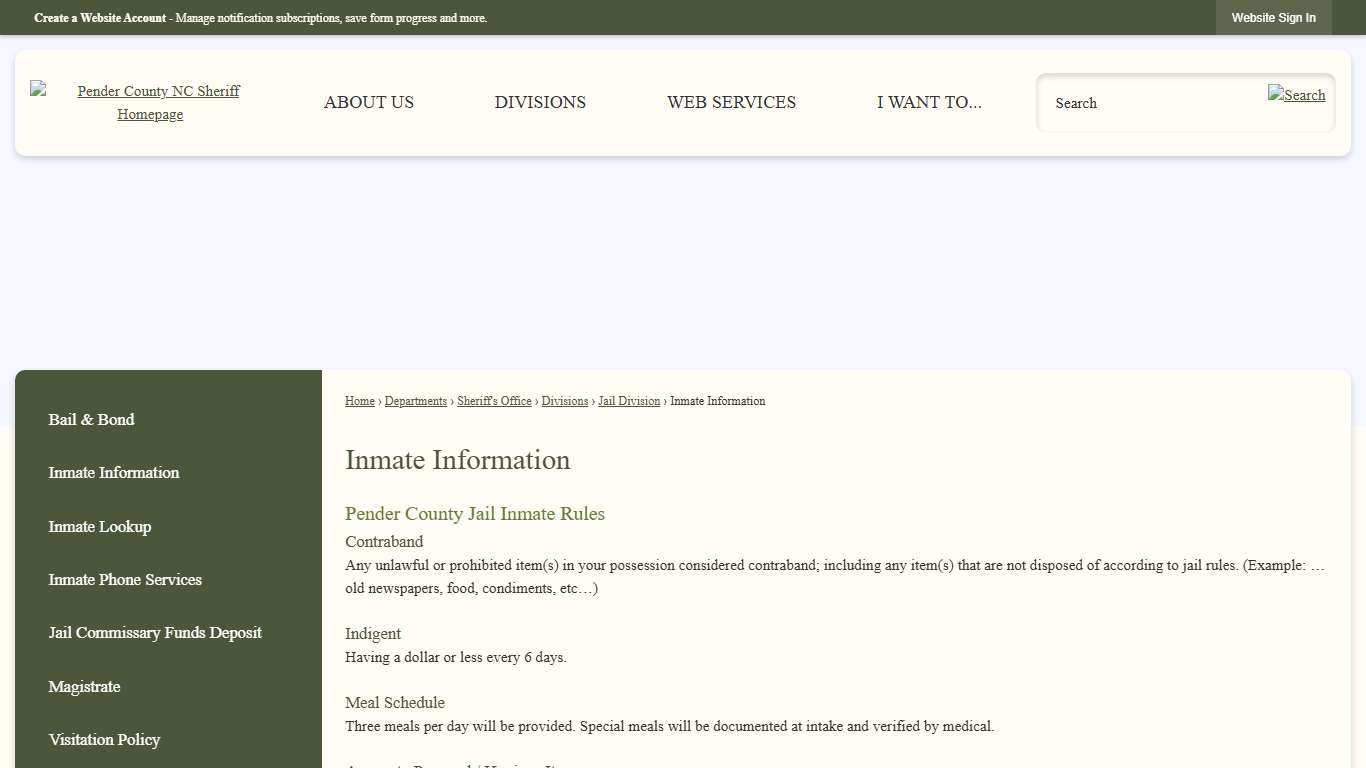
Task: Open the WEB SERVICES menu
Action: pyautogui.click(x=731, y=102)
